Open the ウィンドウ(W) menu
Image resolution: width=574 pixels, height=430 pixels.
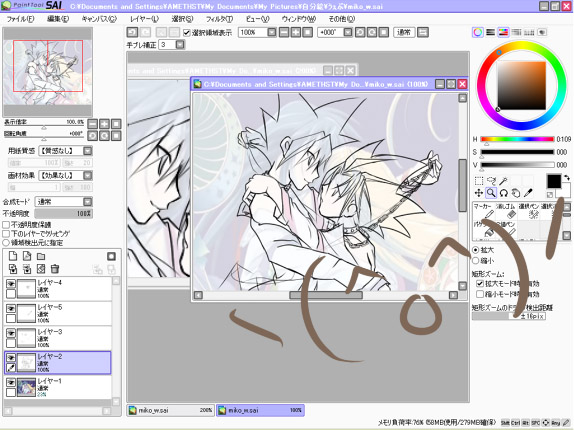(299, 19)
